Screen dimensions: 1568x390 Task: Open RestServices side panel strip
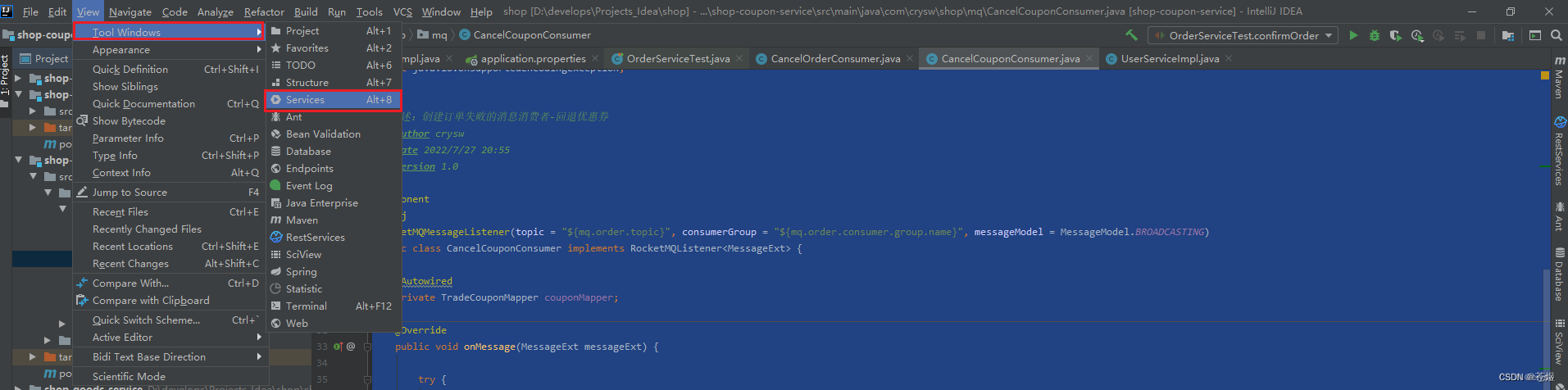pyautogui.click(x=1559, y=152)
